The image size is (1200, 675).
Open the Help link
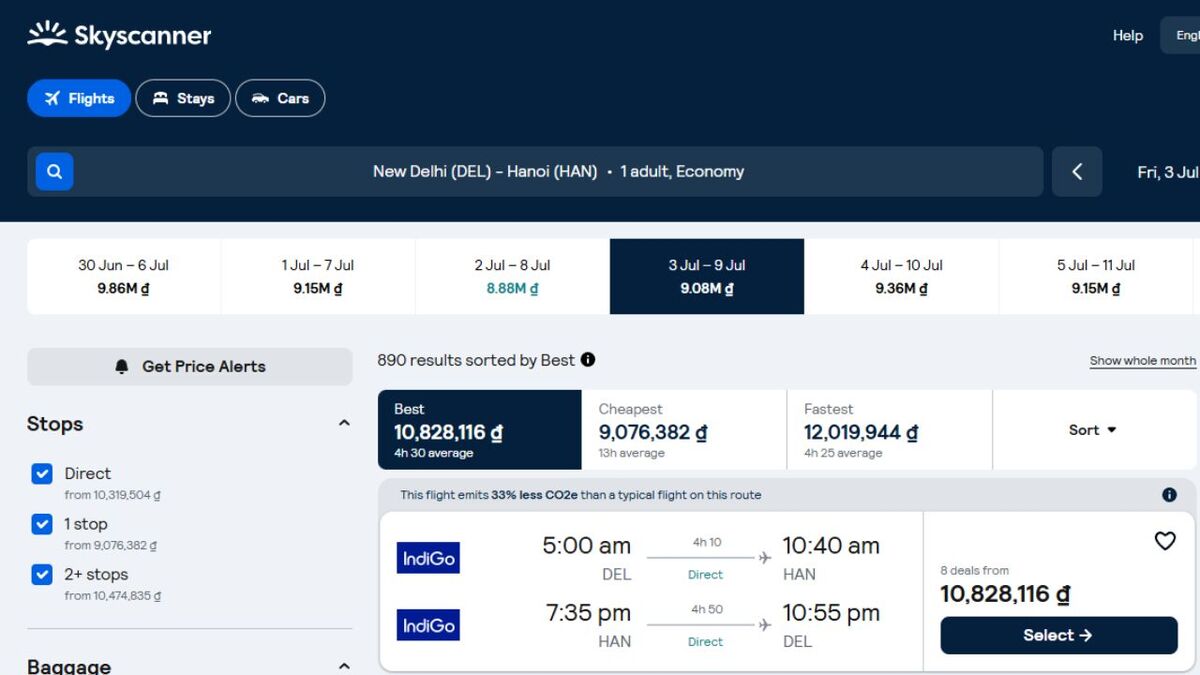[1128, 35]
